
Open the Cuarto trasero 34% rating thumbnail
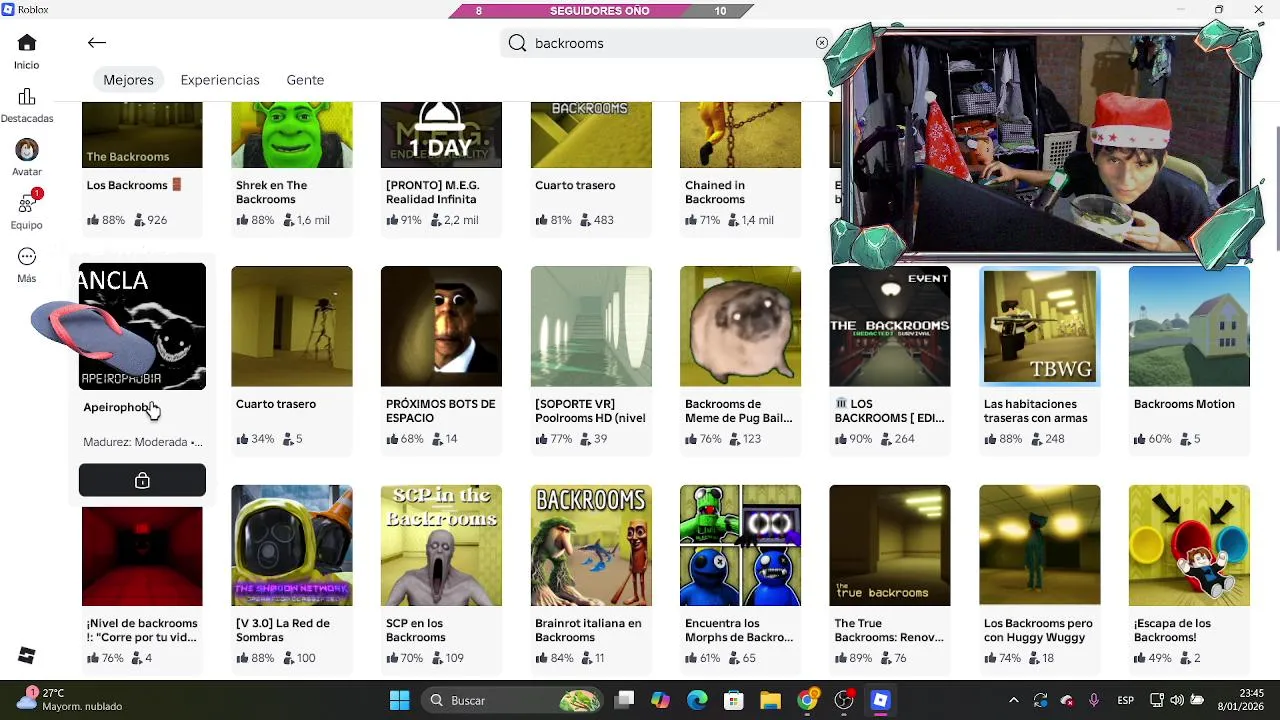coord(291,326)
